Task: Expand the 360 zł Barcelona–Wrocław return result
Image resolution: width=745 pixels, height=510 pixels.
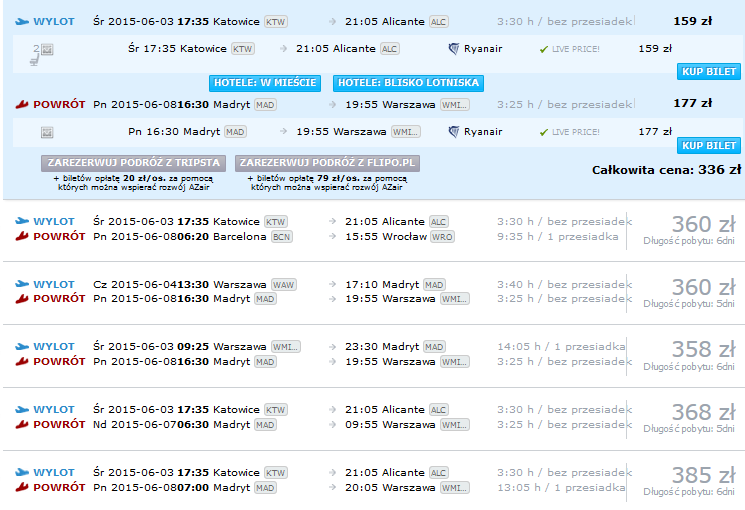Action: click(374, 230)
